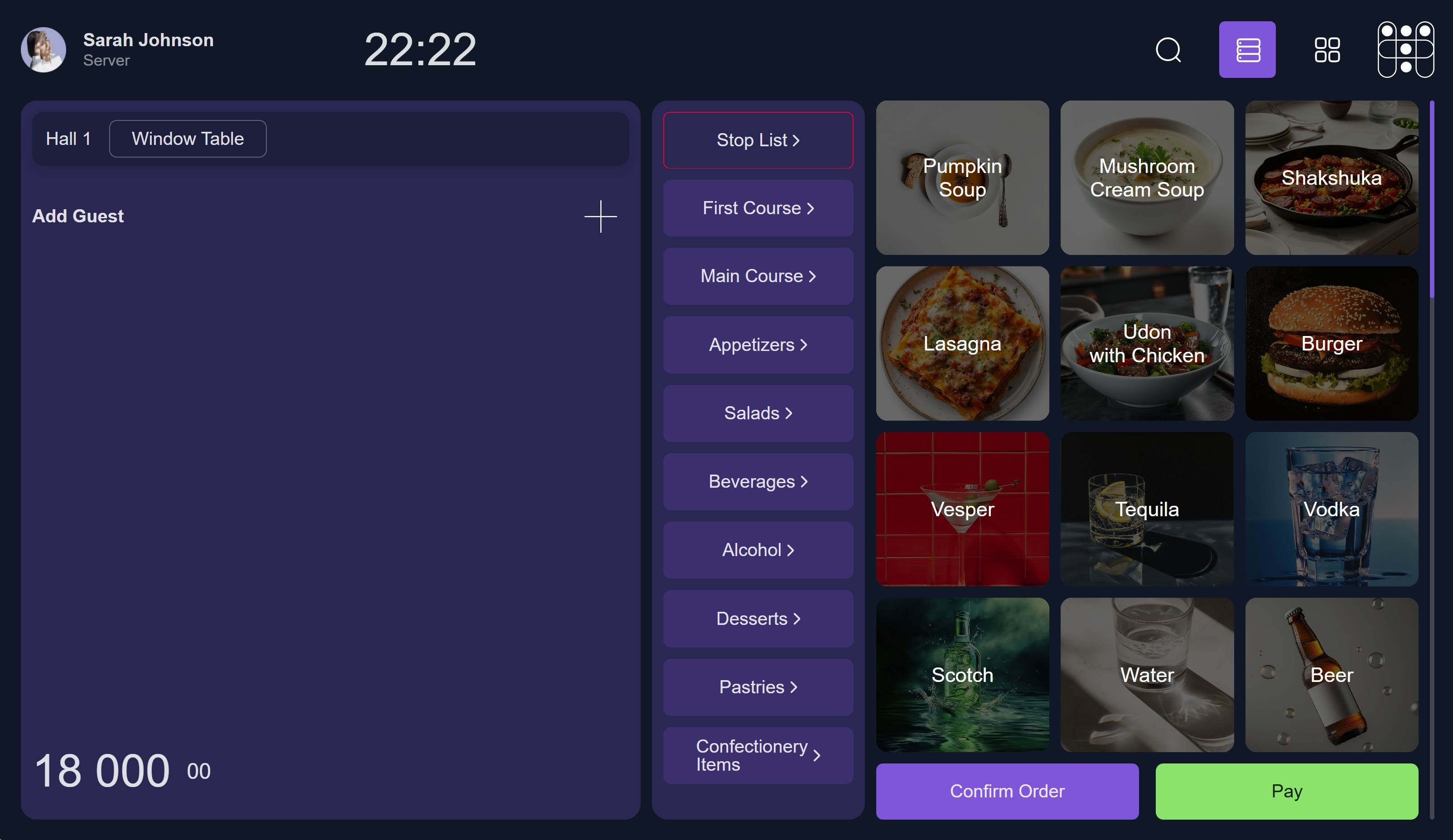
Task: Click the Confirm Order button
Action: pyautogui.click(x=1007, y=791)
